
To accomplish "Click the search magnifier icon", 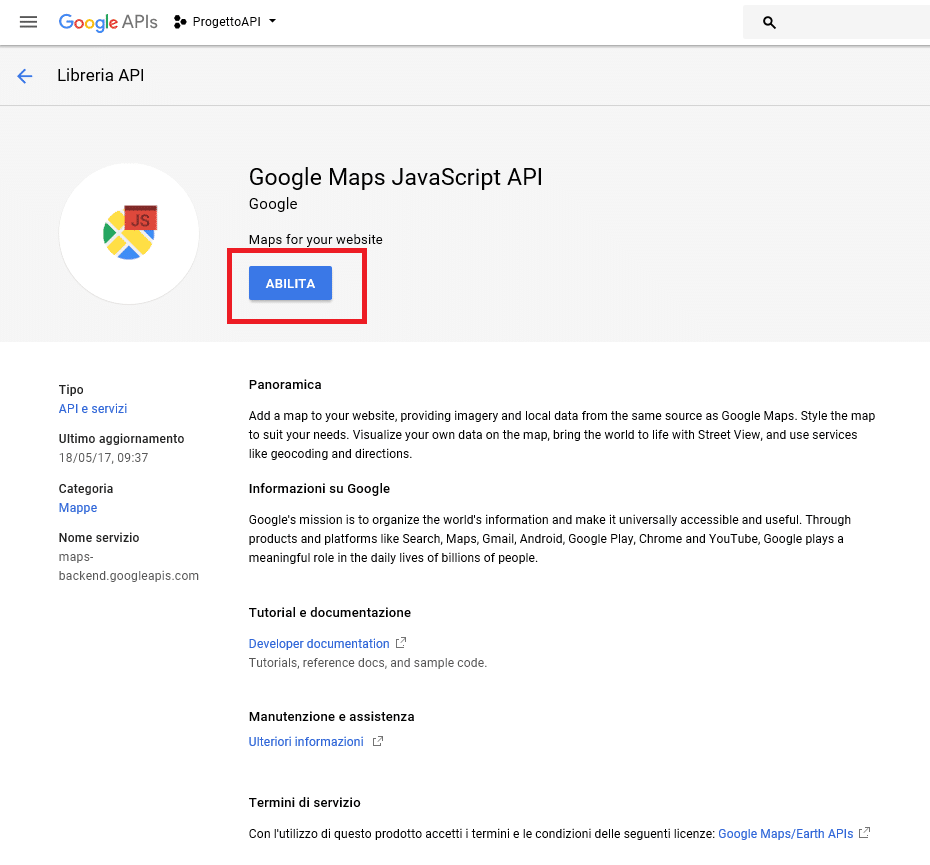I will 769,23.
